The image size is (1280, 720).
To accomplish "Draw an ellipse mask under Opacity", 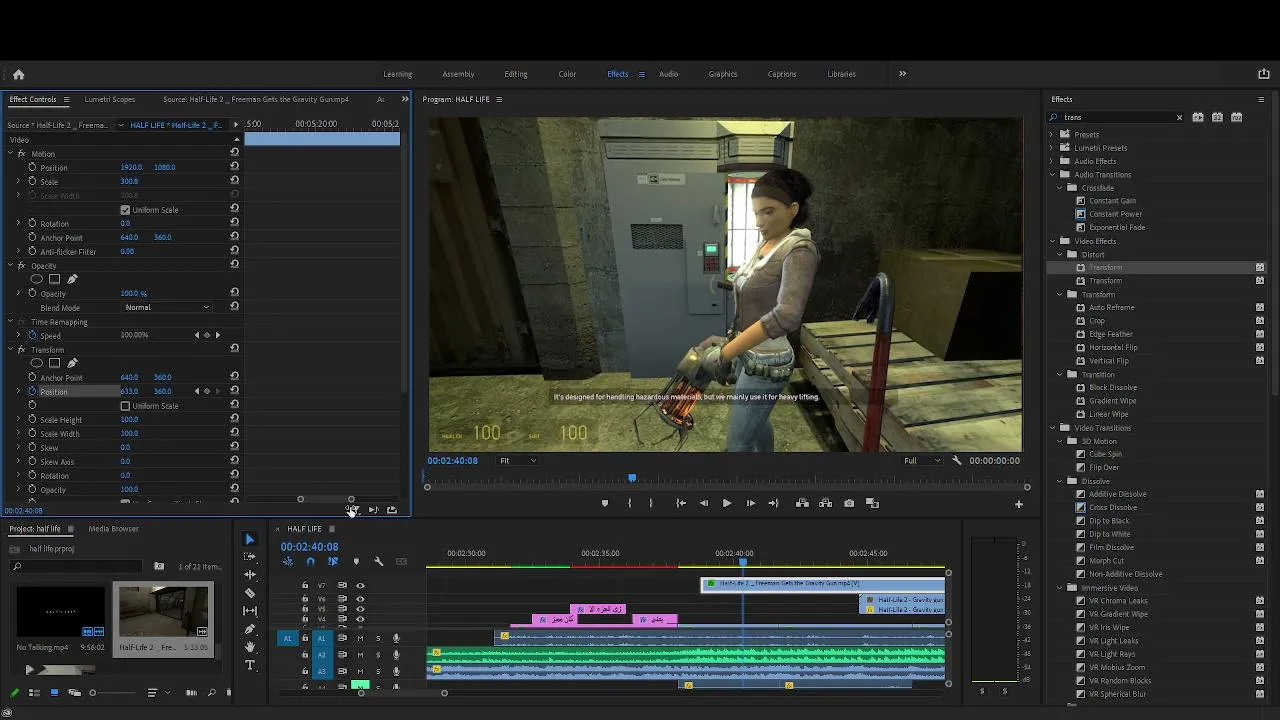I will pos(38,279).
